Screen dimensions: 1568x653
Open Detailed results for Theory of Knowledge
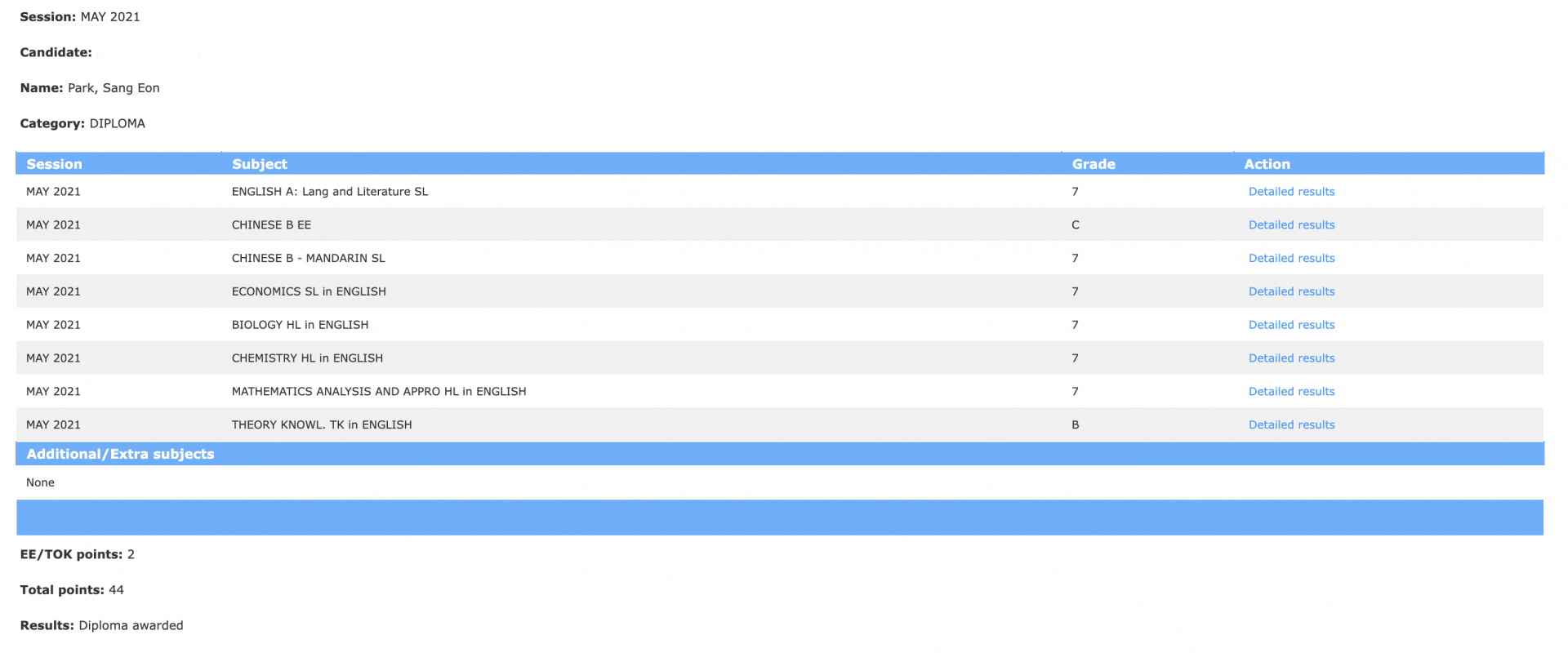click(1291, 425)
